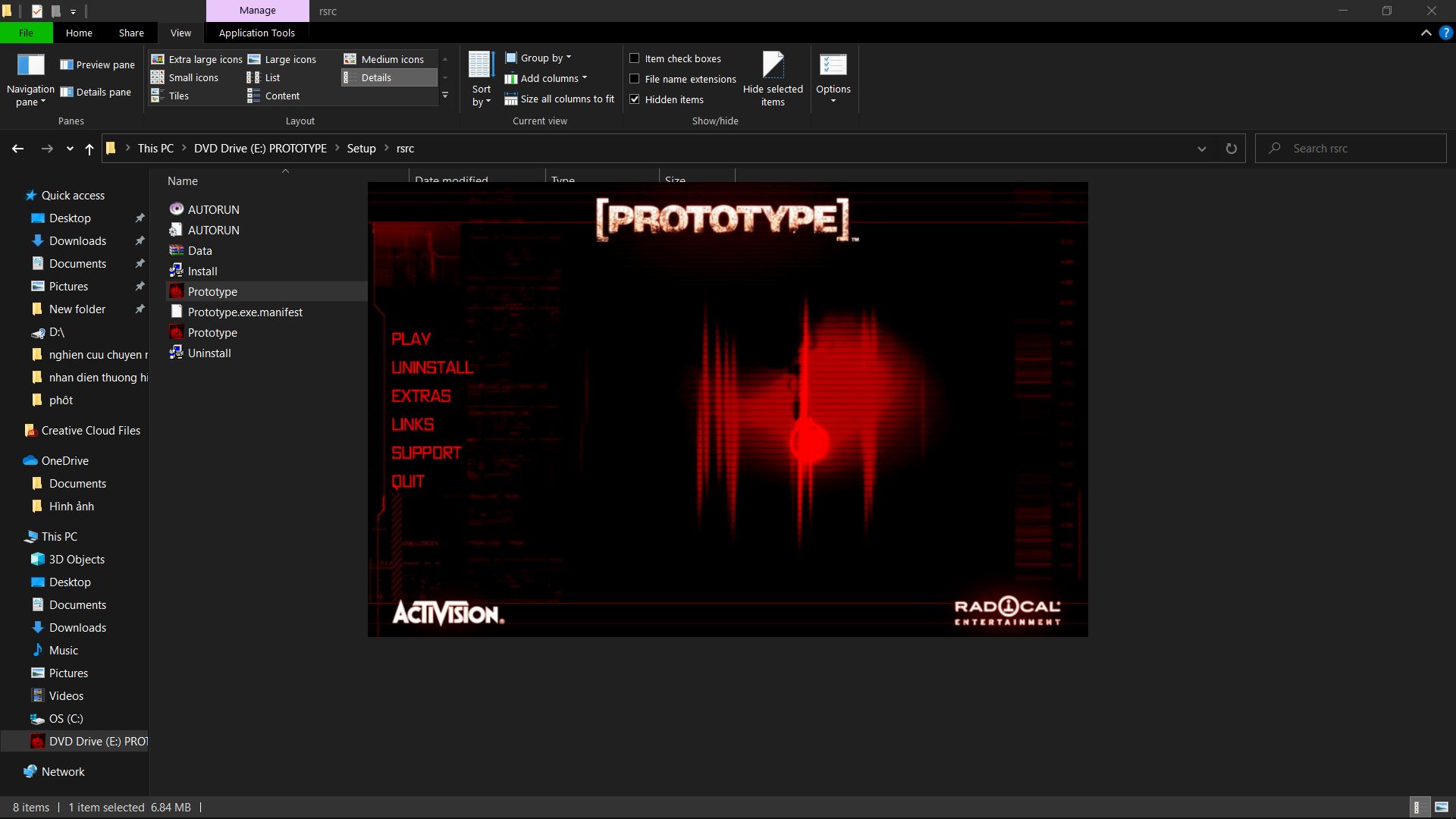The width and height of the screenshot is (1456, 819).
Task: Click PLAY button in Prototype launcher
Action: pos(411,338)
